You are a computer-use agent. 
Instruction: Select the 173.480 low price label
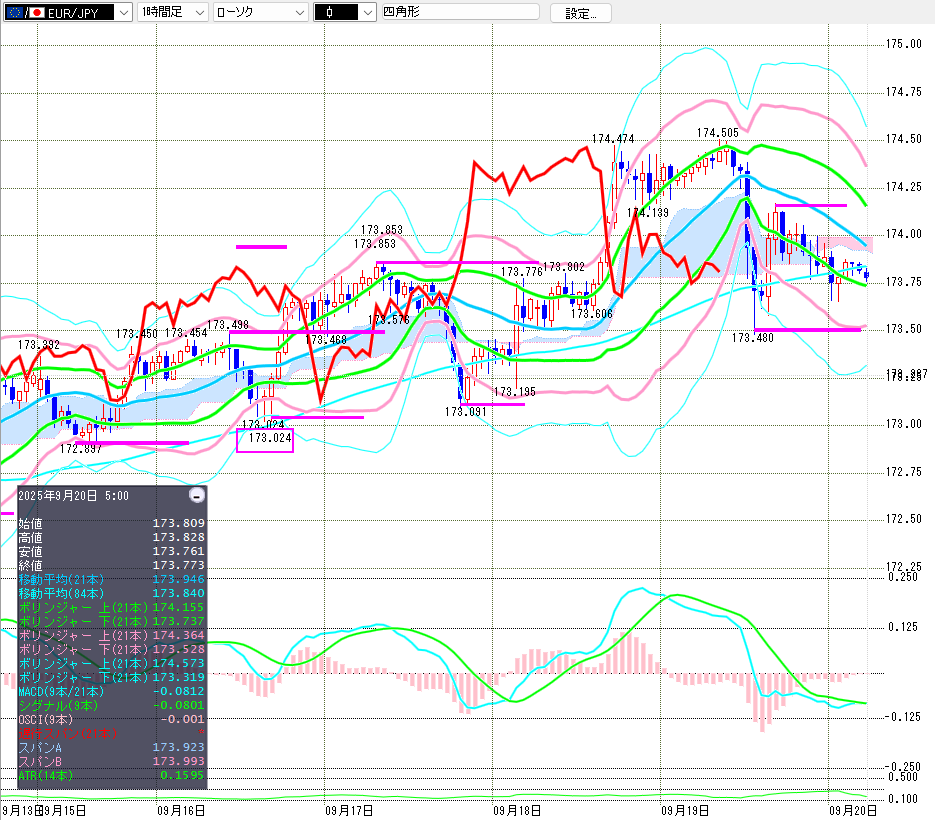point(752,338)
